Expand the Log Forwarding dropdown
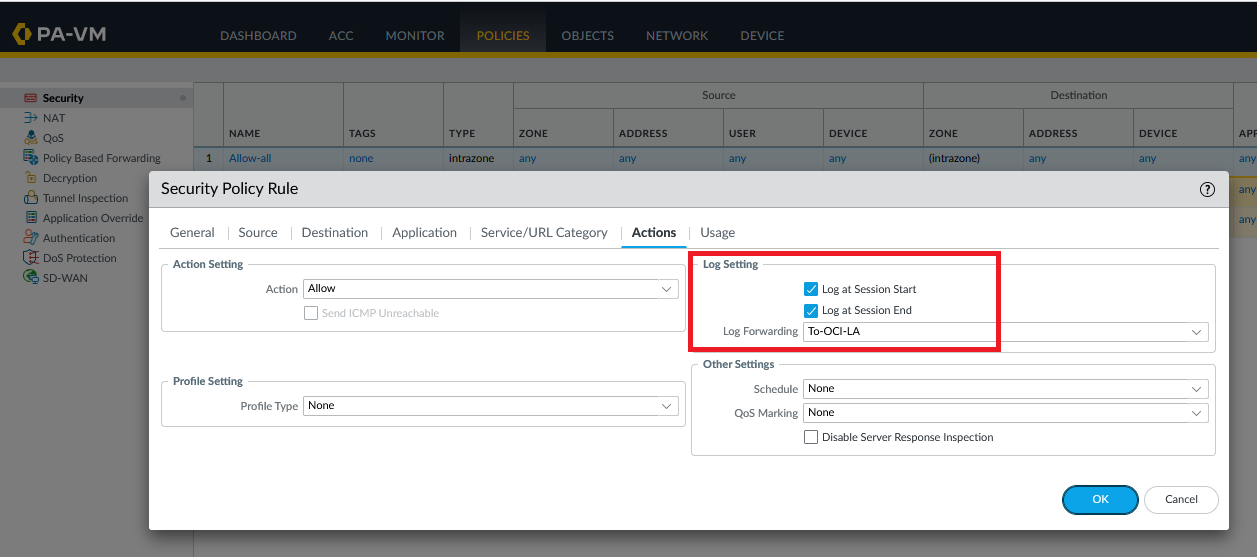Image resolution: width=1257 pixels, height=557 pixels. point(1005,332)
